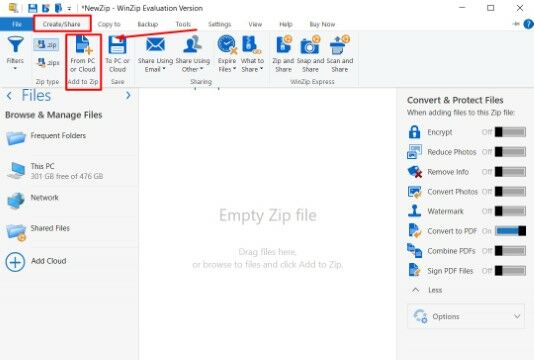The image size is (534, 360).
Task: Open Frequent Folders
Action: (x=69, y=137)
